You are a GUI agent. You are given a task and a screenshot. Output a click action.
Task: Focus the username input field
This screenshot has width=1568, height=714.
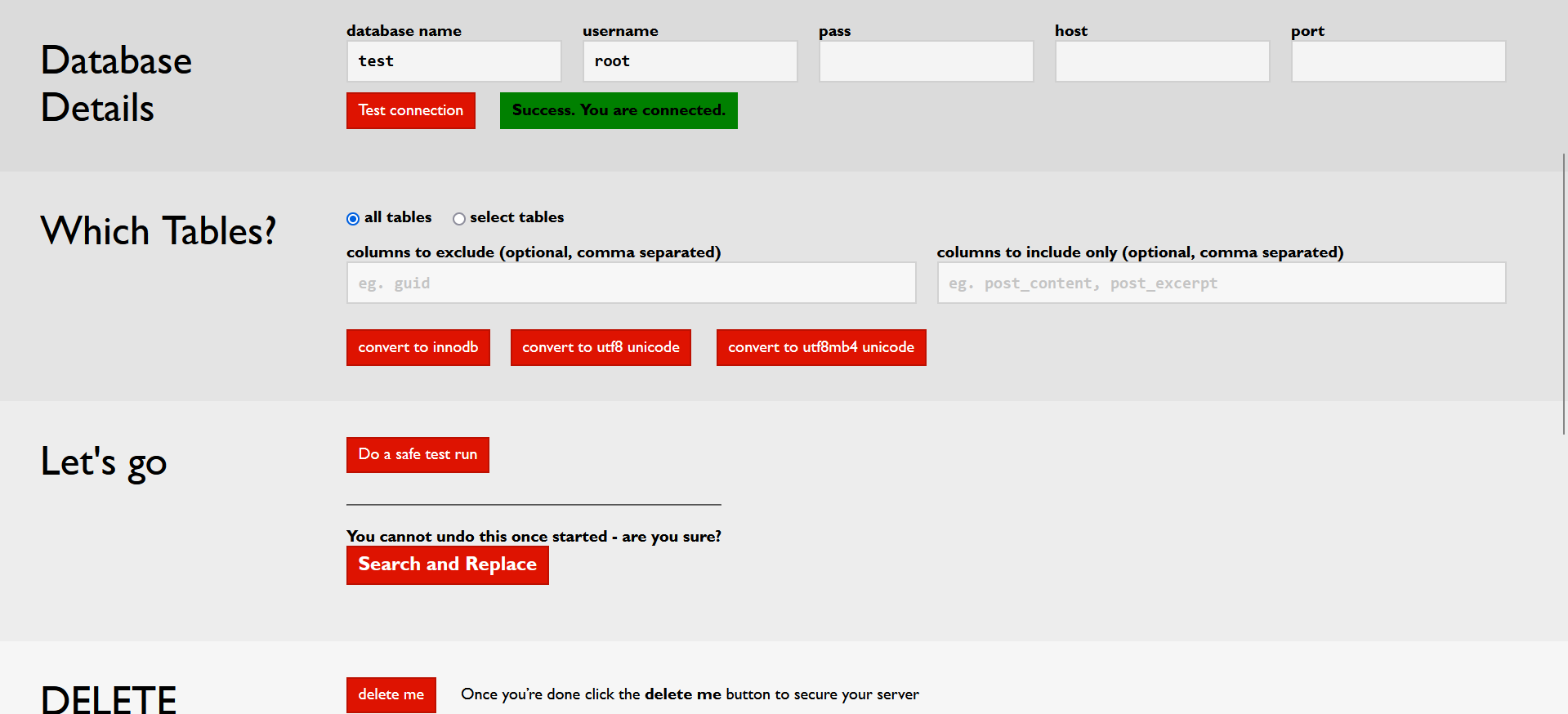[x=690, y=61]
